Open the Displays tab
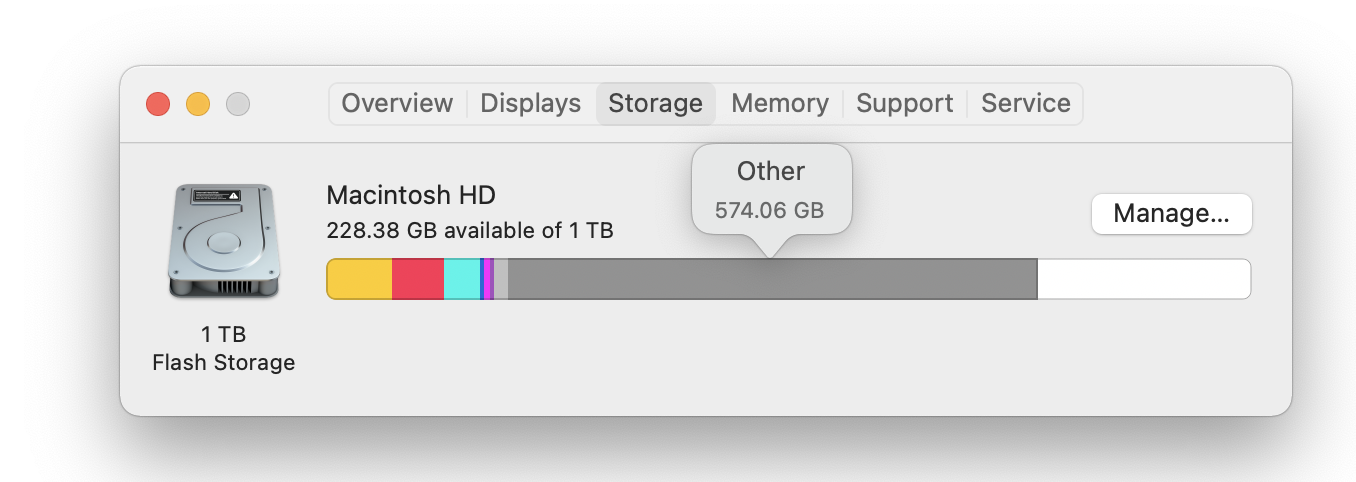Viewport: 1356px width, 482px height. (530, 104)
